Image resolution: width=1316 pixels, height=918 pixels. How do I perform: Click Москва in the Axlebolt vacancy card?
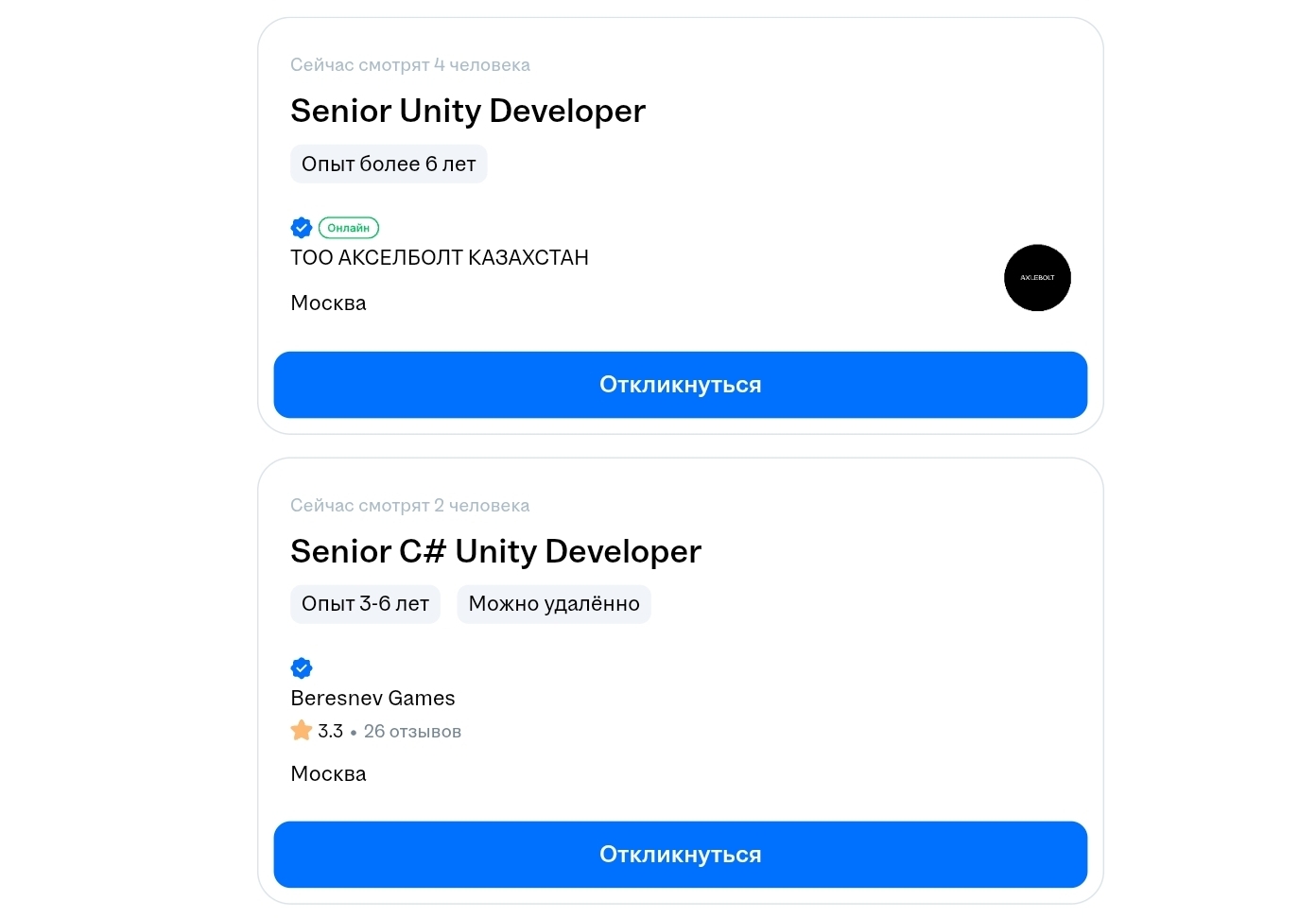[x=328, y=303]
